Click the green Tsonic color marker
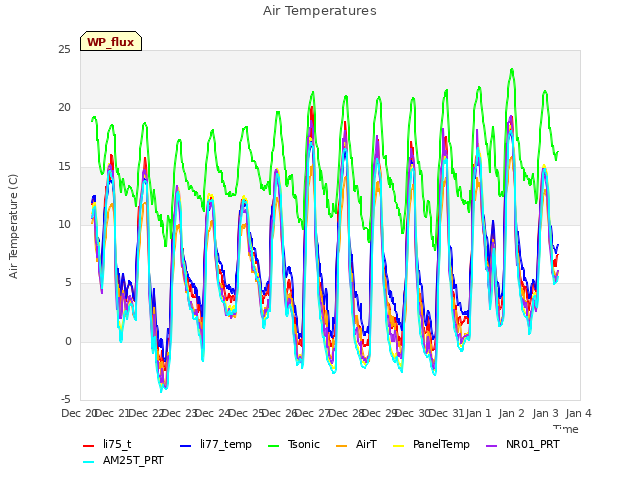This screenshot has height=480, width=640. coord(273,446)
